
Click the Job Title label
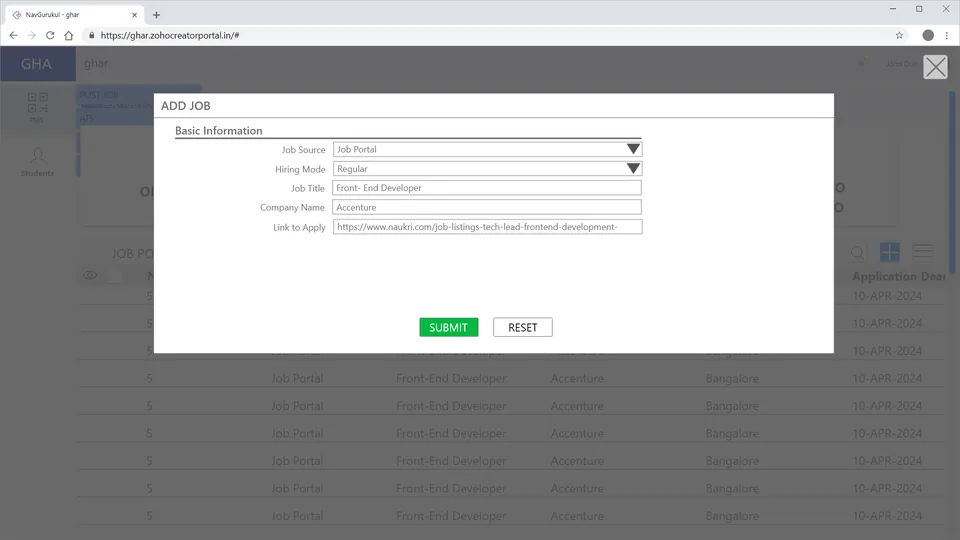tap(307, 189)
